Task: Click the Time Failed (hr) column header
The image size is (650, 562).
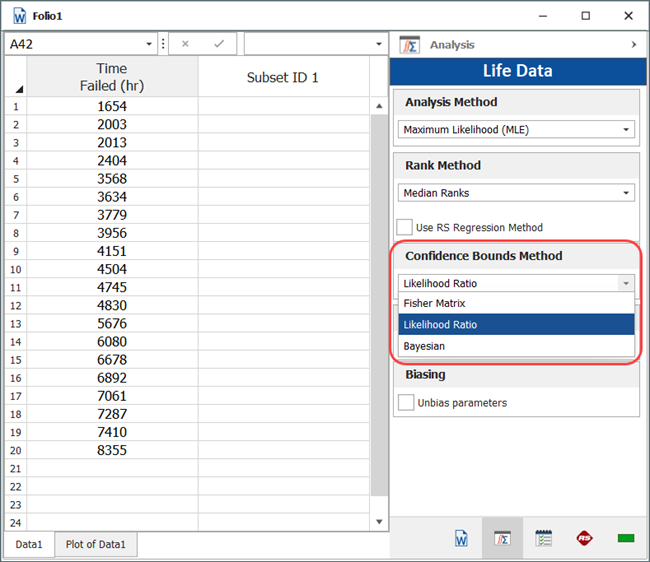Action: [x=112, y=77]
